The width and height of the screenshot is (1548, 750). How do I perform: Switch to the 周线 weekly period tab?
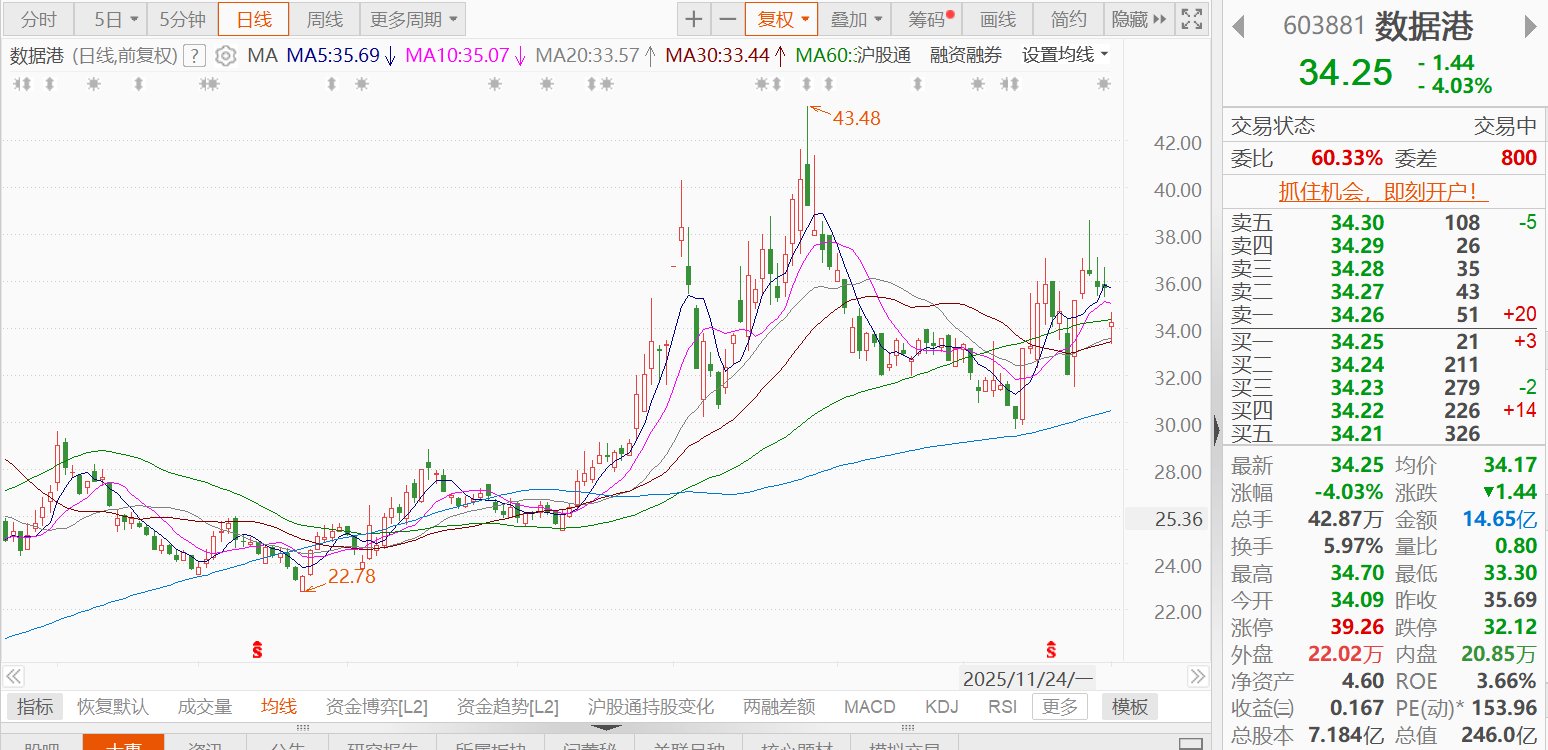(x=324, y=19)
